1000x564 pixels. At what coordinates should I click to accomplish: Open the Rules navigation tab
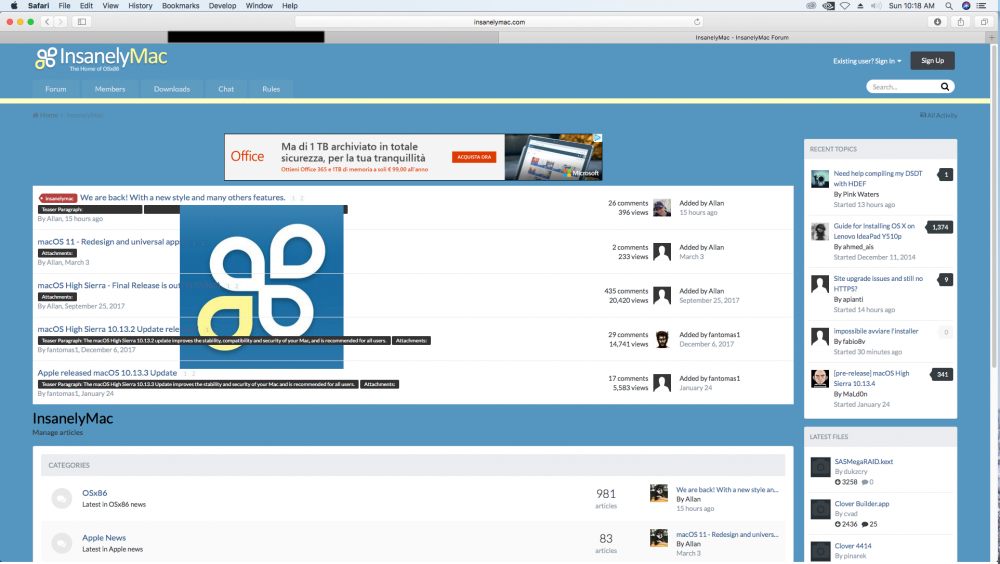pos(271,89)
